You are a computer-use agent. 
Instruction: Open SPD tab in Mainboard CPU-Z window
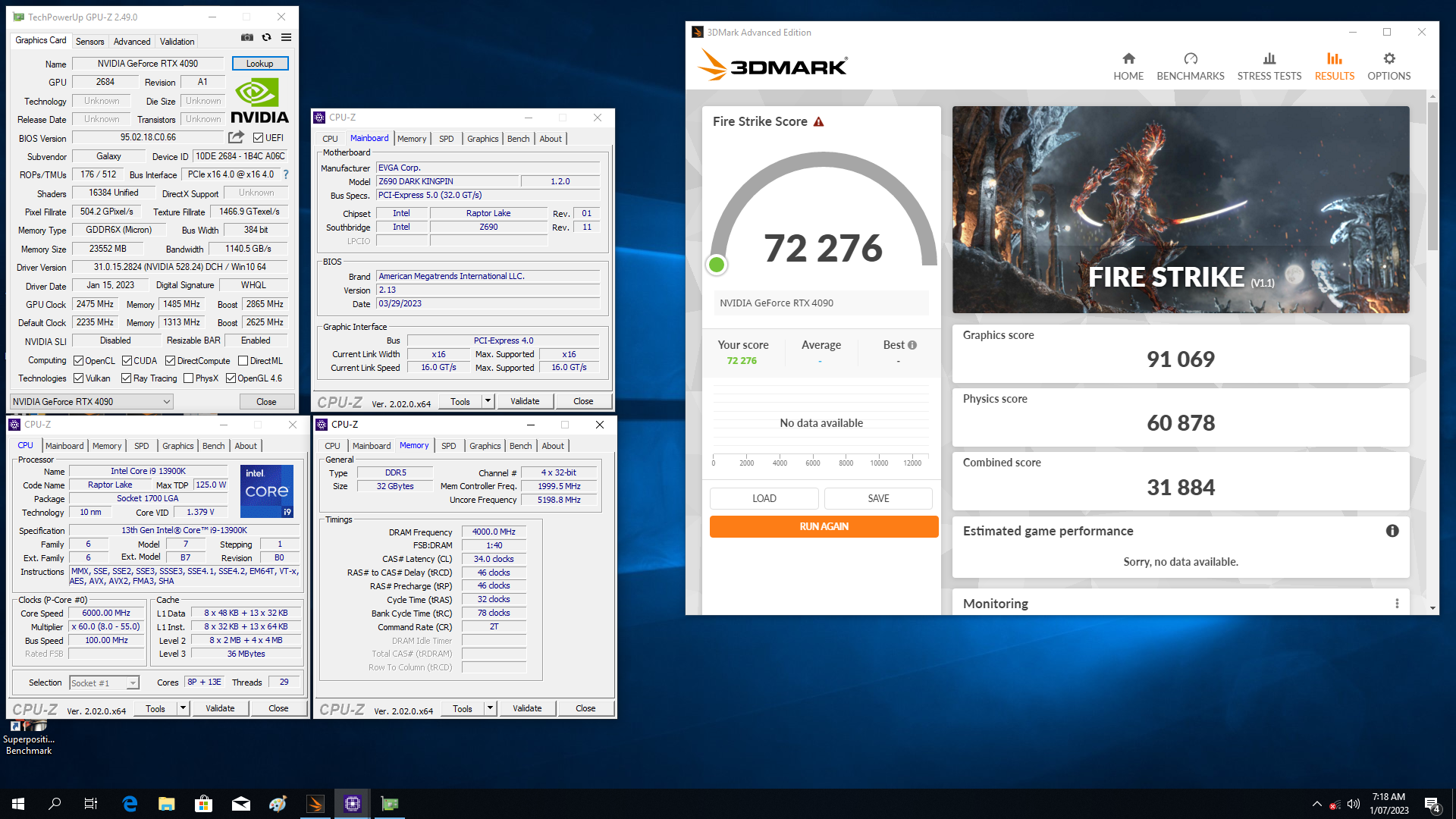(x=446, y=139)
